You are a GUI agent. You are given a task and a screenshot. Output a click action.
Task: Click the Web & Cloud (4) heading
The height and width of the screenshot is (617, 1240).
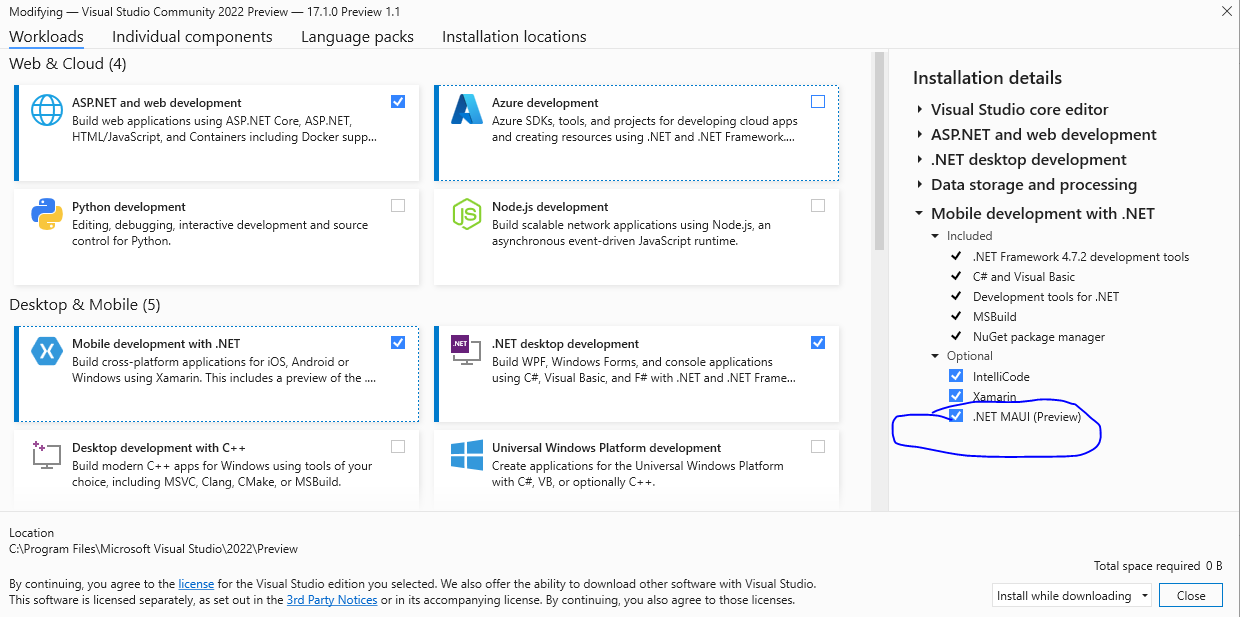point(68,64)
